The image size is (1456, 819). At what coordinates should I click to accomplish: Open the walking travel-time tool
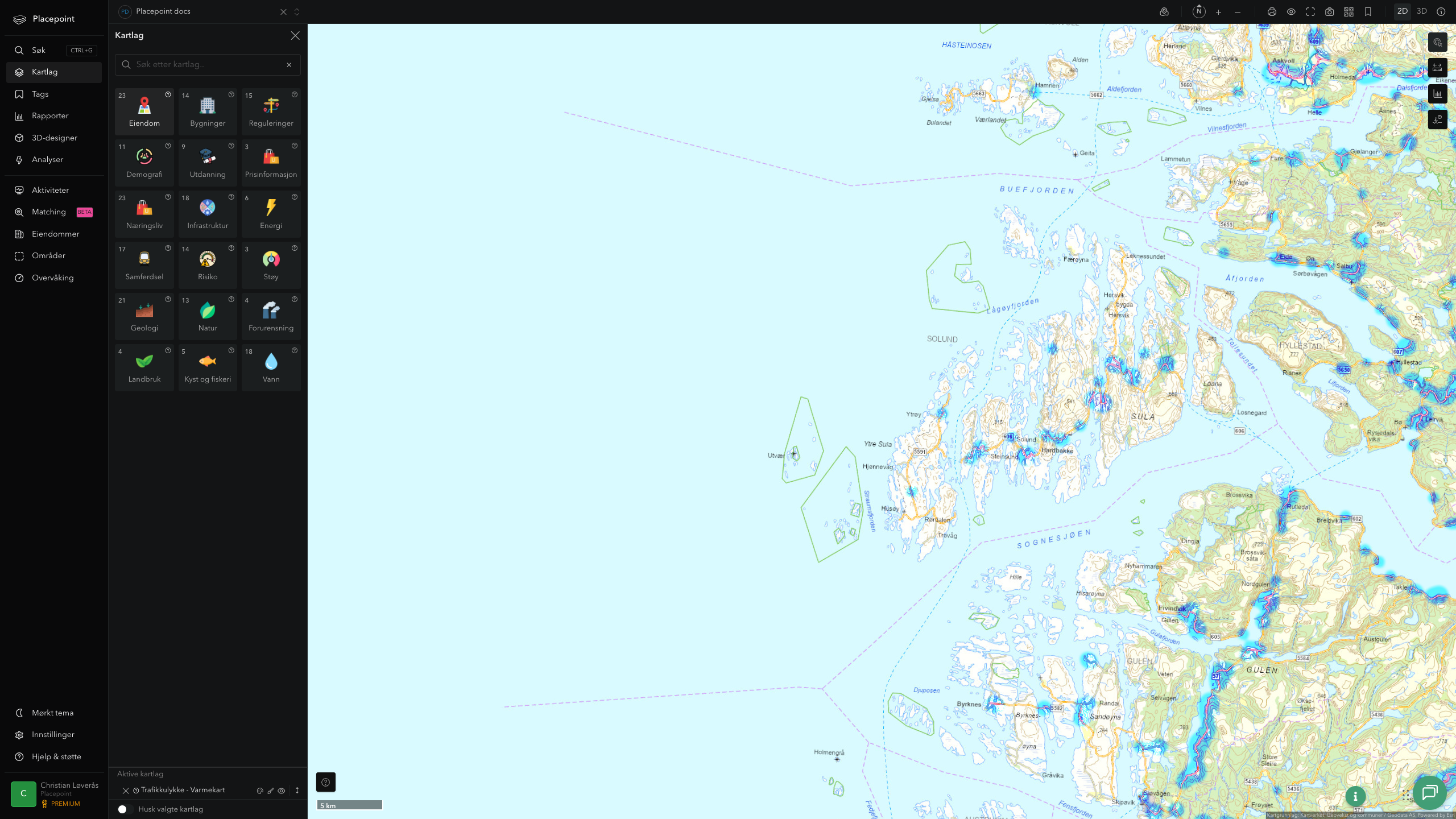pyautogui.click(x=1437, y=119)
